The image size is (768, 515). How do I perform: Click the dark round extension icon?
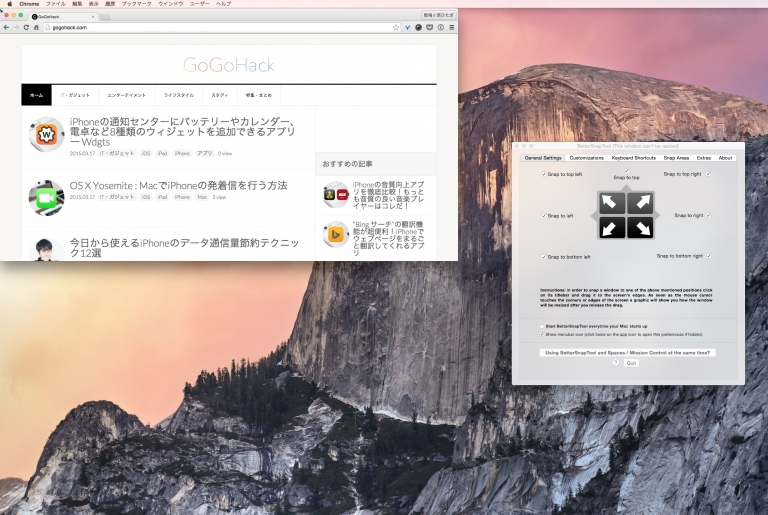click(418, 27)
